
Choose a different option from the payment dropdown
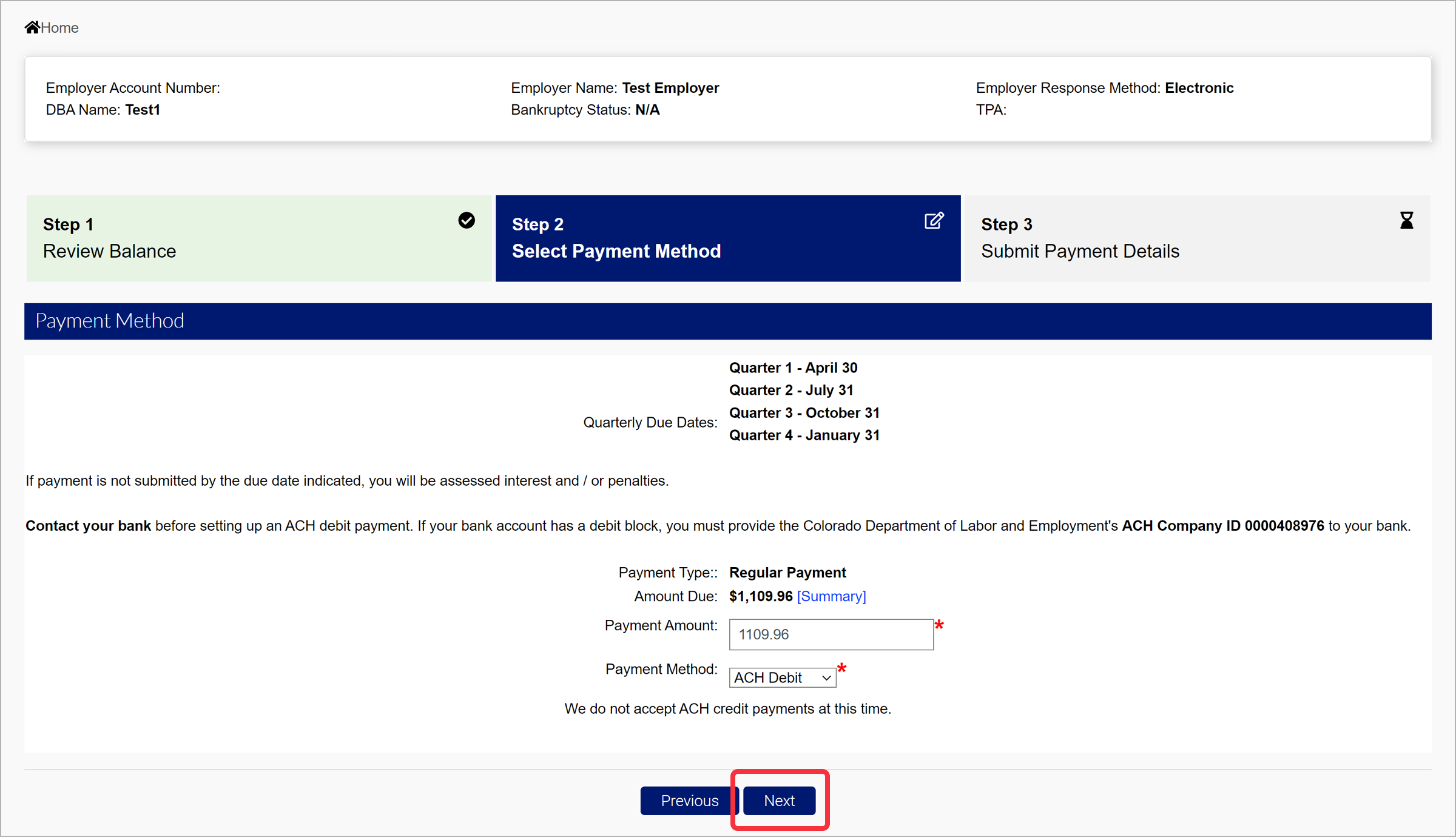tap(782, 677)
